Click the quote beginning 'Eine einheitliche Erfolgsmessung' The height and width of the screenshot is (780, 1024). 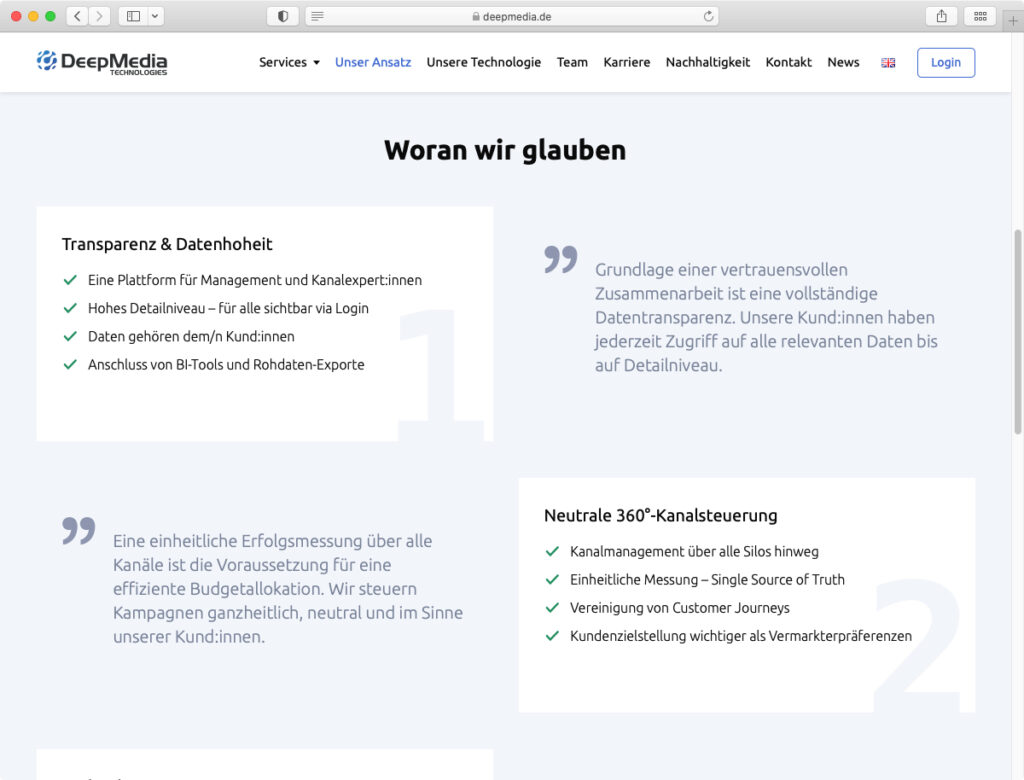coord(288,589)
